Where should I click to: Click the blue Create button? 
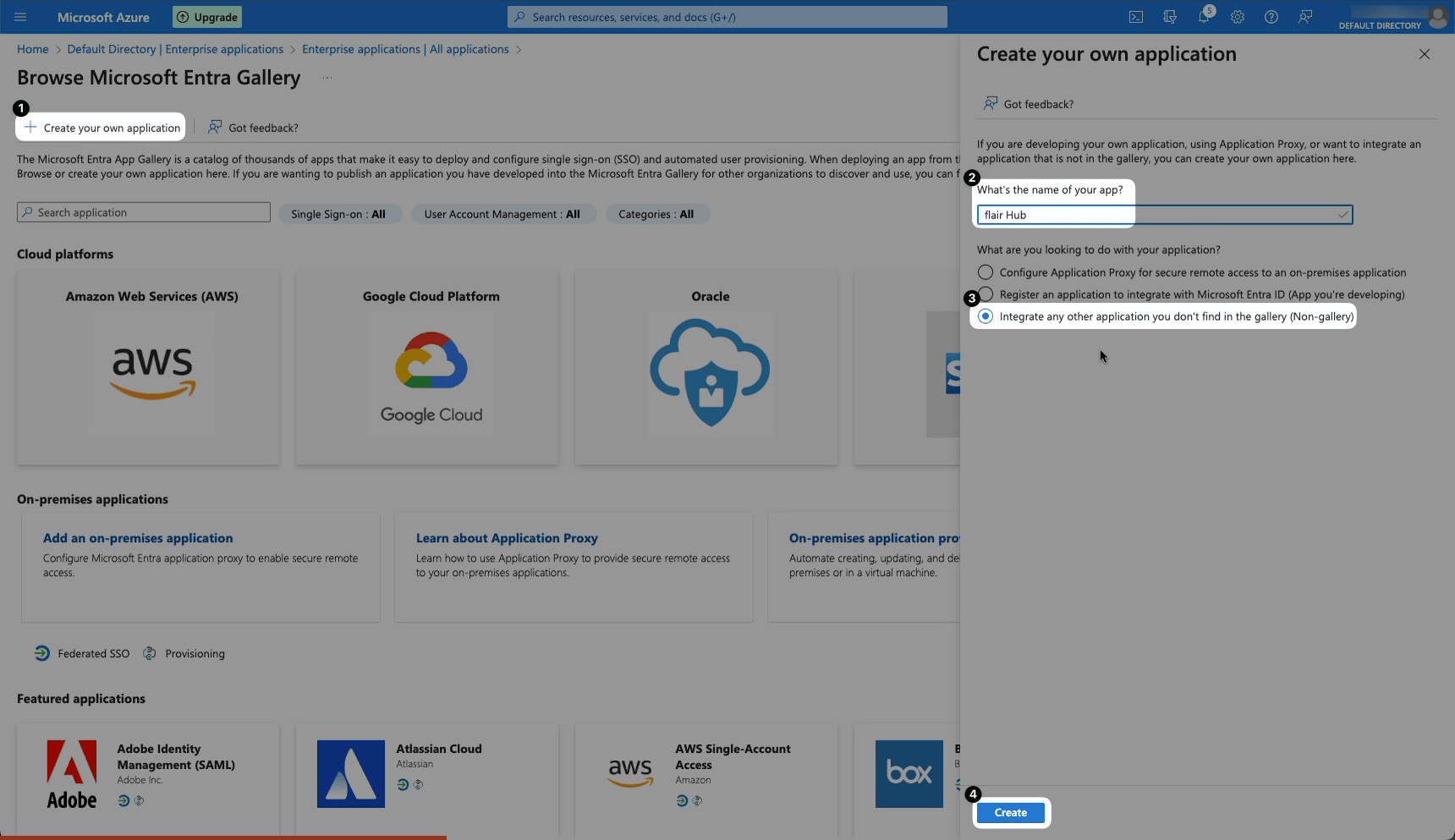(1011, 812)
